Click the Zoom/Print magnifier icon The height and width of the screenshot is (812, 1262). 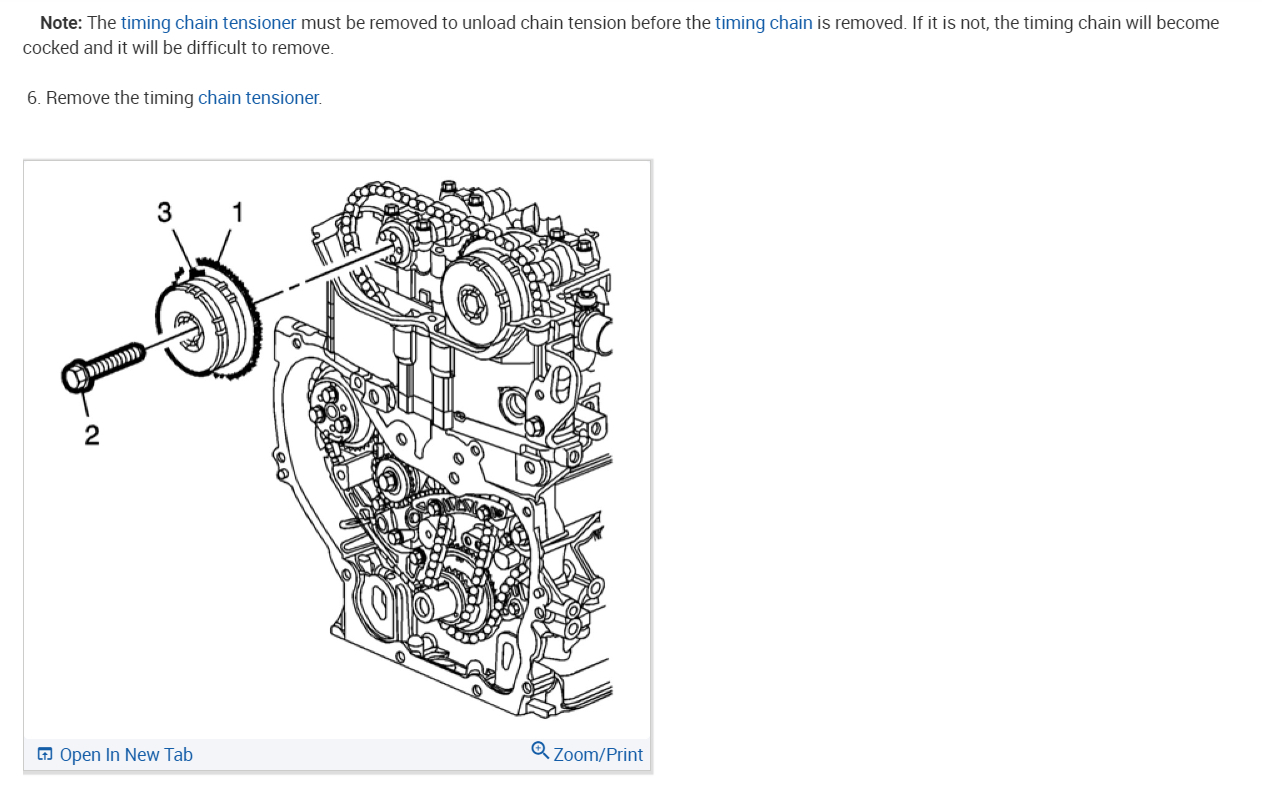[x=540, y=750]
